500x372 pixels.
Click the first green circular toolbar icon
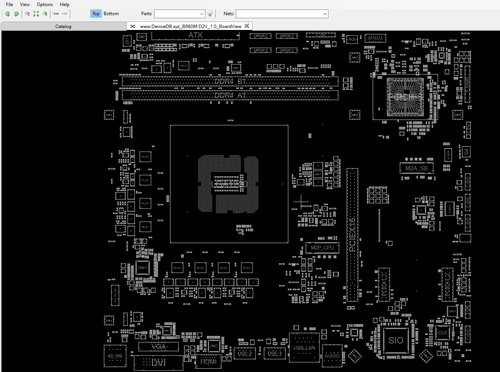click(x=8, y=14)
